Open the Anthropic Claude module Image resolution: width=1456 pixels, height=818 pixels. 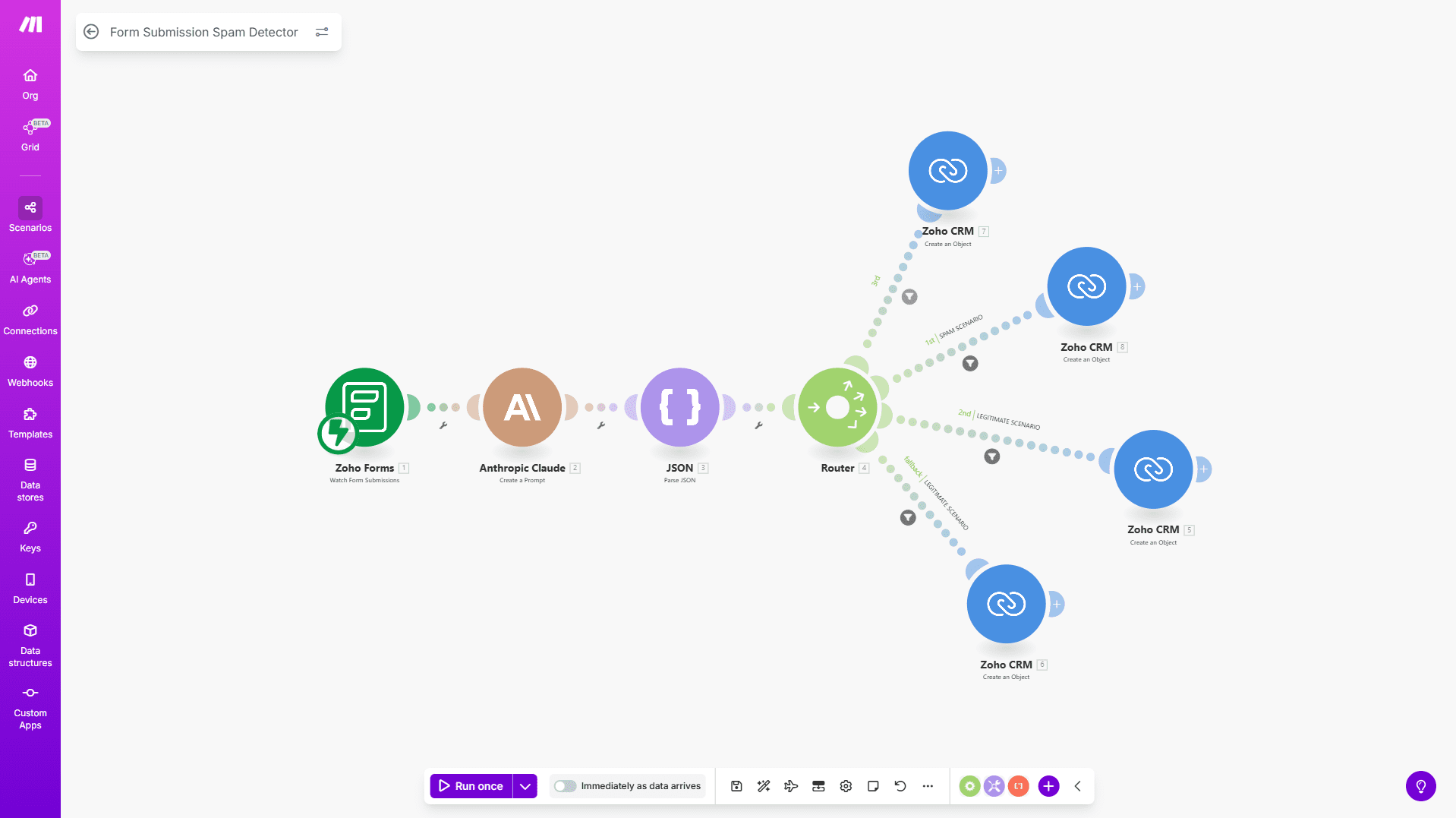tap(522, 407)
